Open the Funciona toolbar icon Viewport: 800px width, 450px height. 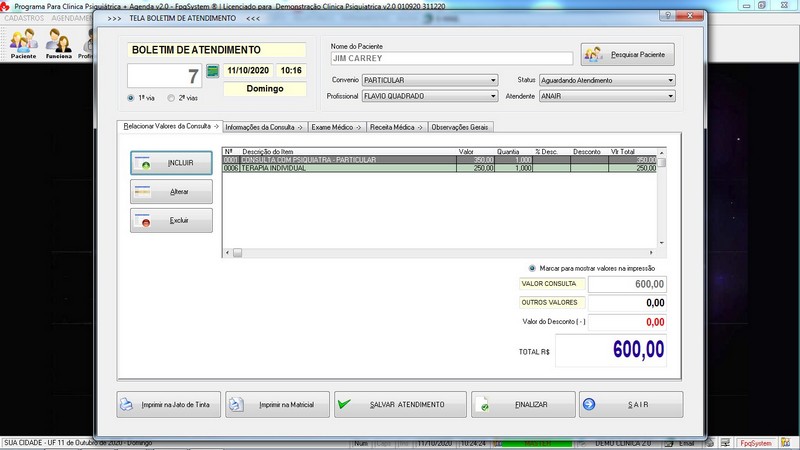click(x=59, y=42)
